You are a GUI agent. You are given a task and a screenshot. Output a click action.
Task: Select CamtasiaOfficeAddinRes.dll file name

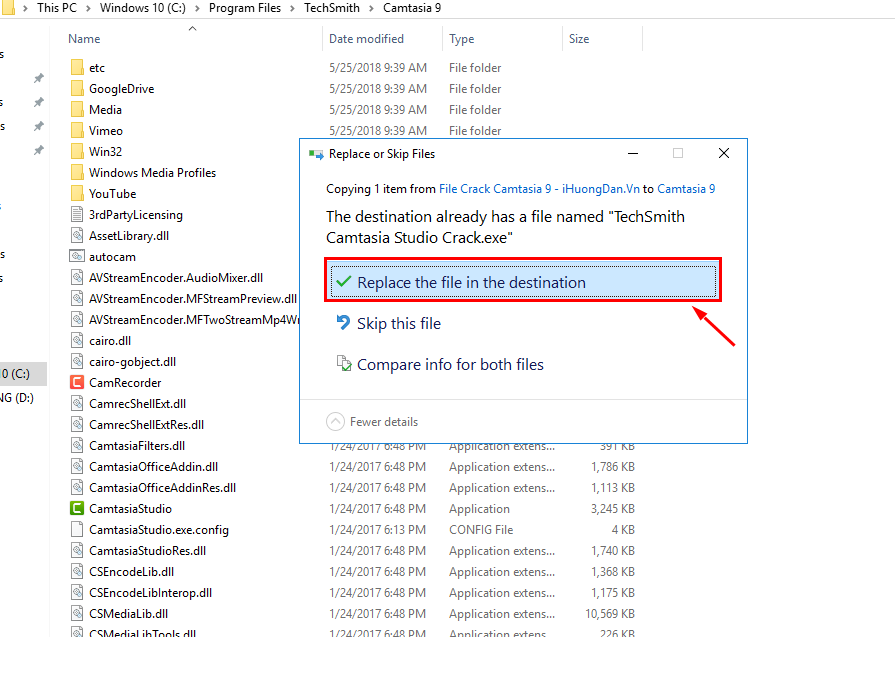[162, 488]
